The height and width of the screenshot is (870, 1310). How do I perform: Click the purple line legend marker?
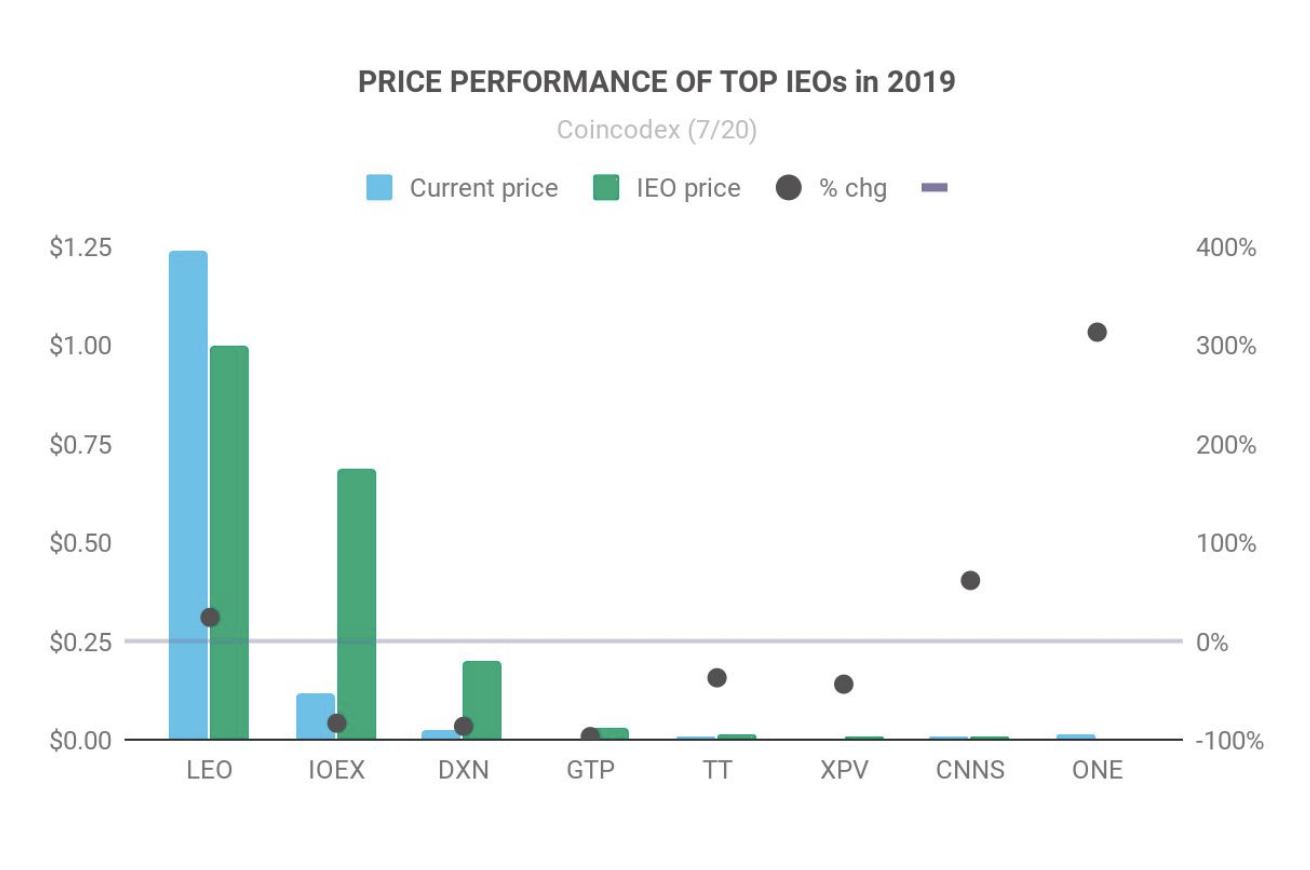click(x=934, y=188)
